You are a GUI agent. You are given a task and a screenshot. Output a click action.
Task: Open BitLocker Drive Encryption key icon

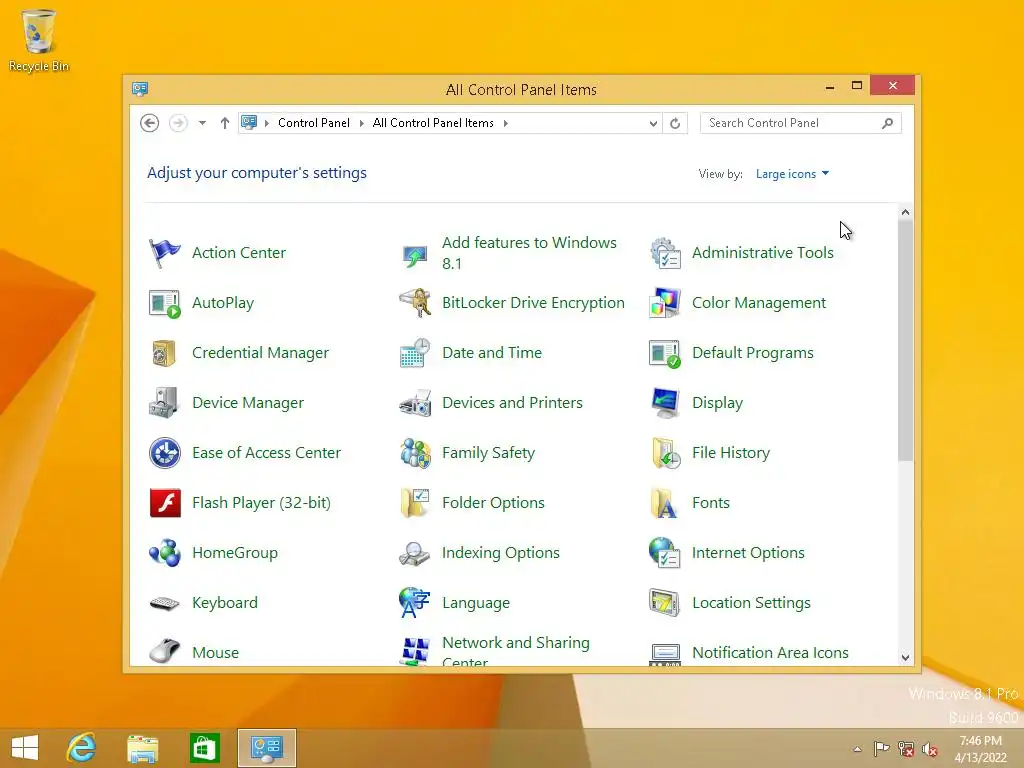(x=415, y=303)
